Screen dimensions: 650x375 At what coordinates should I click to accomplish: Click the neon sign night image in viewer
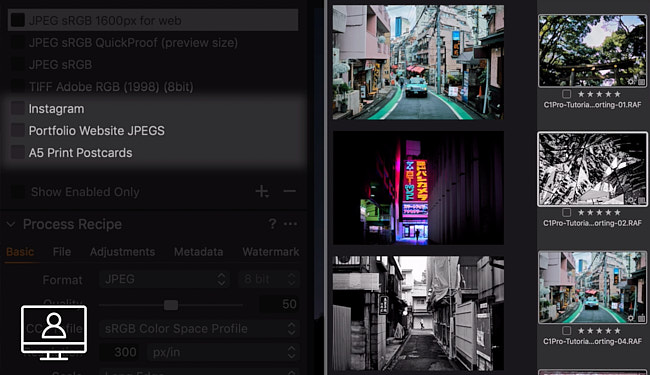point(418,188)
